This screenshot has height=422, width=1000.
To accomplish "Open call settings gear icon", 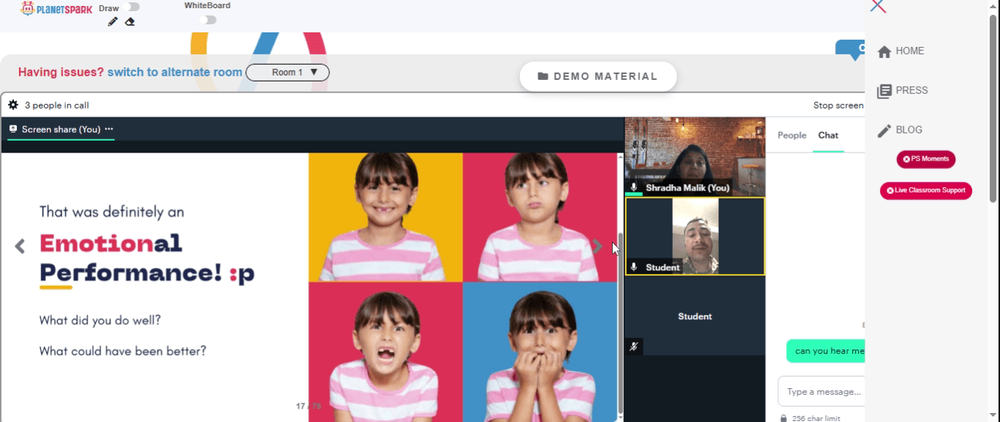I will 13,105.
